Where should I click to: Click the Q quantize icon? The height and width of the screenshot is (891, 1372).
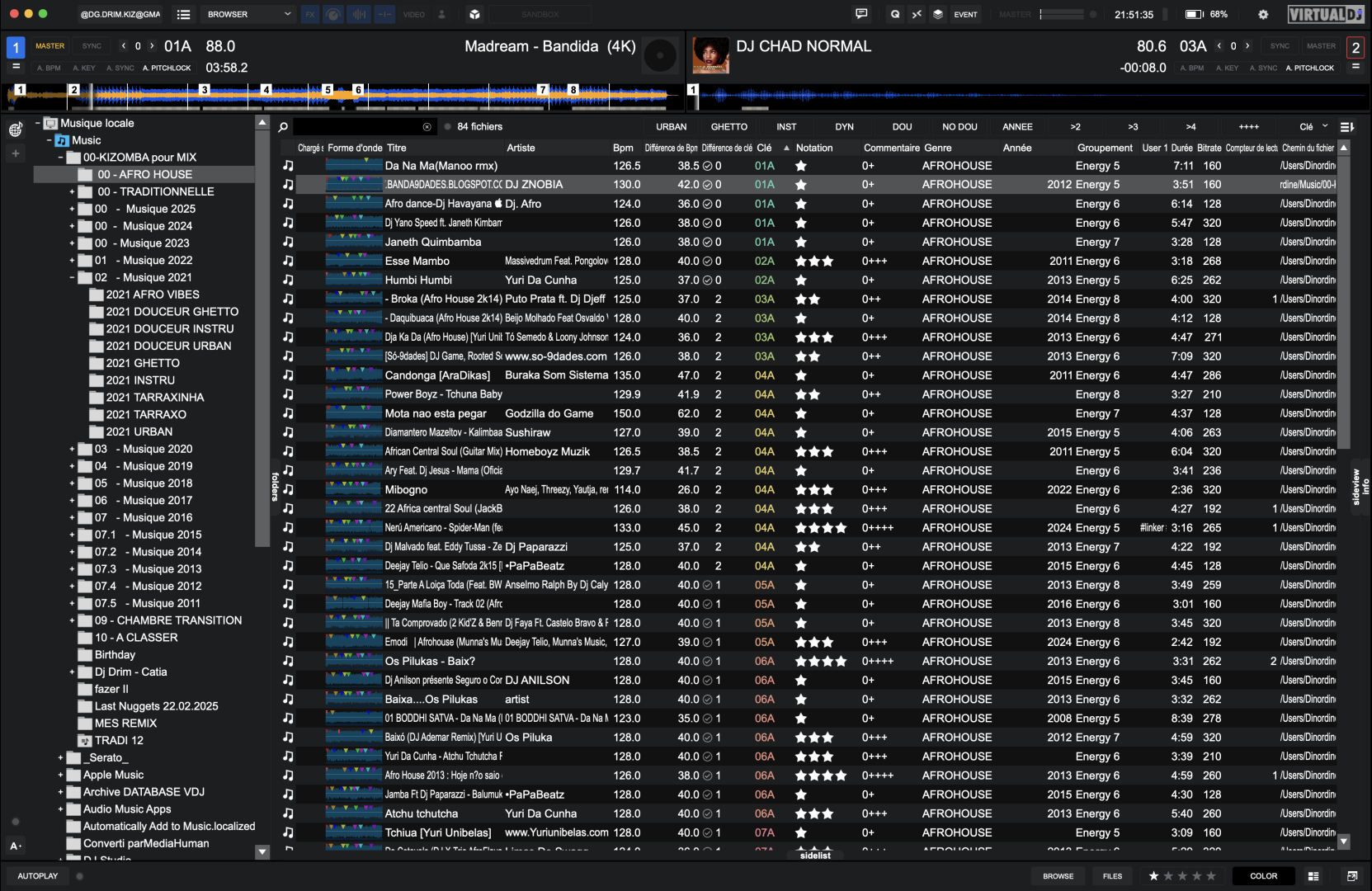pos(895,14)
